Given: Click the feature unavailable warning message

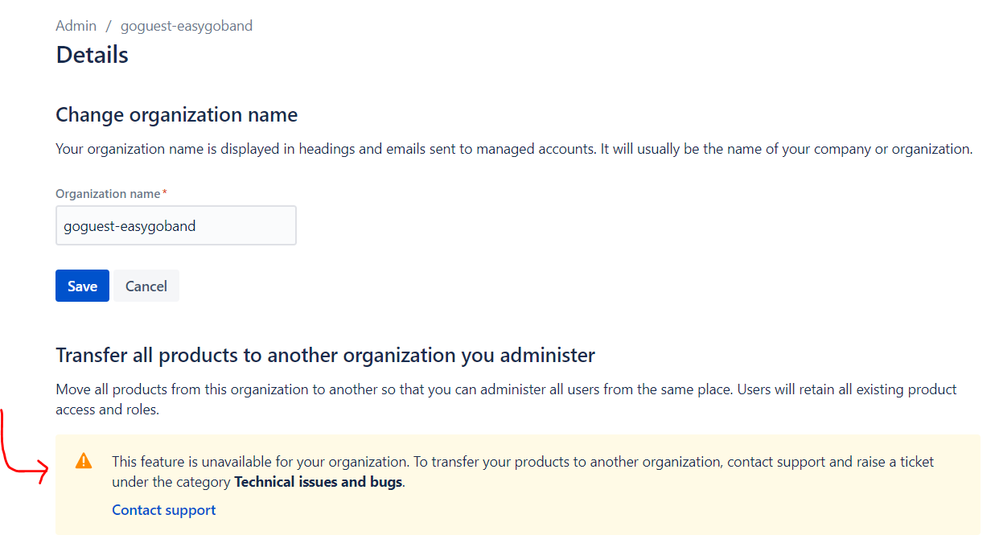Looking at the screenshot, I should 522,472.
